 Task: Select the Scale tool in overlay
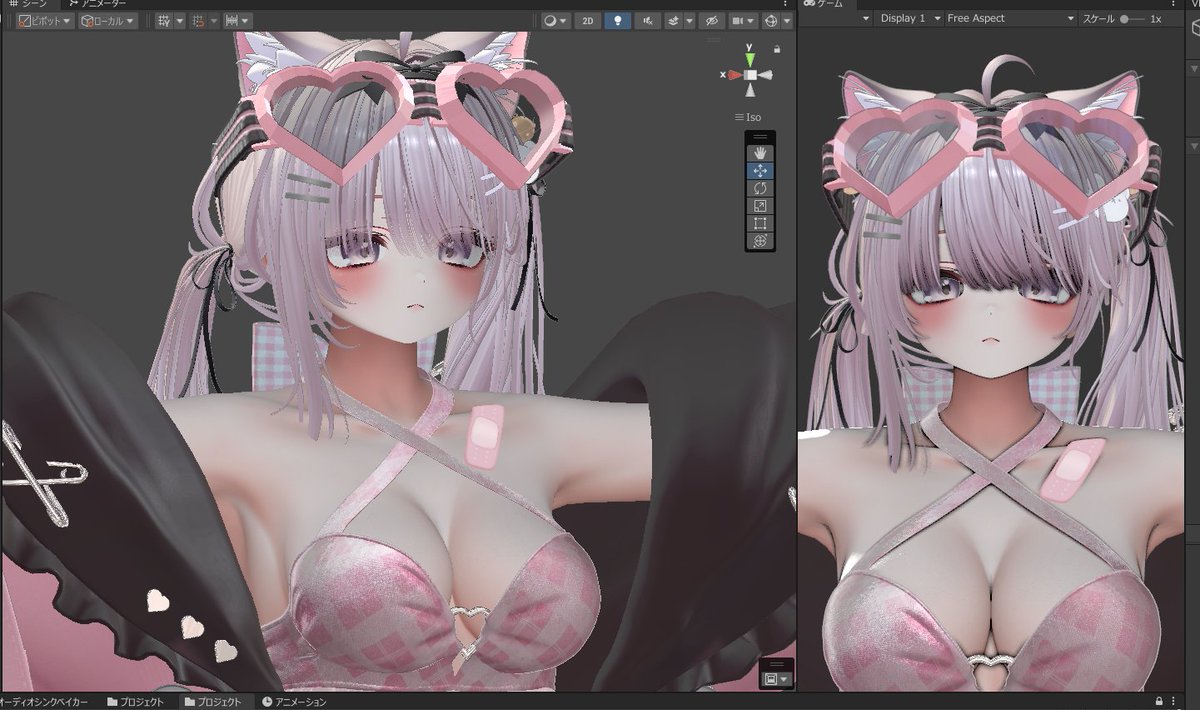759,205
